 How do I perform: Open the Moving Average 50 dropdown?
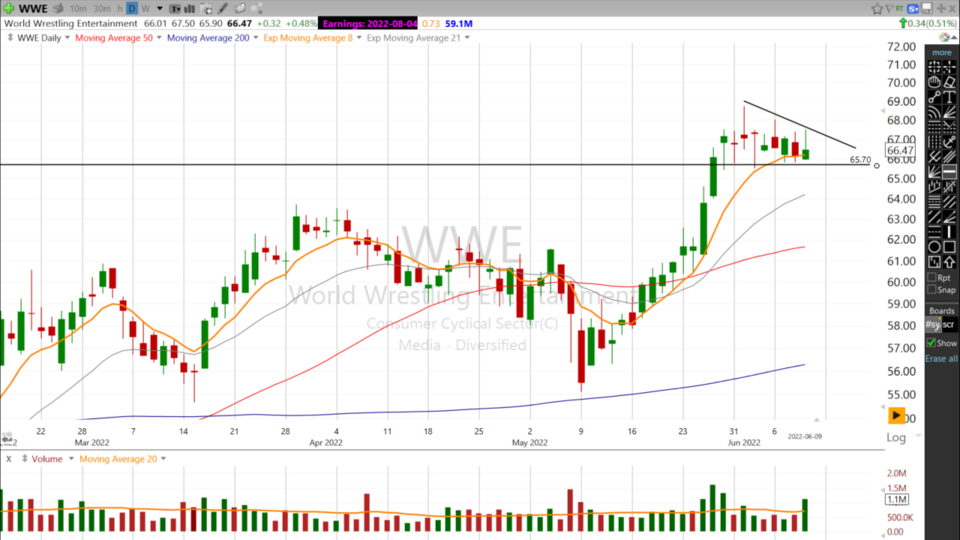(159, 38)
